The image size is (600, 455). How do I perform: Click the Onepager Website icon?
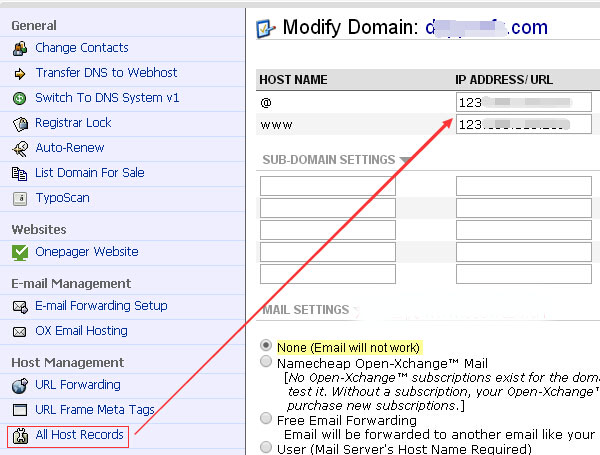coord(19,252)
